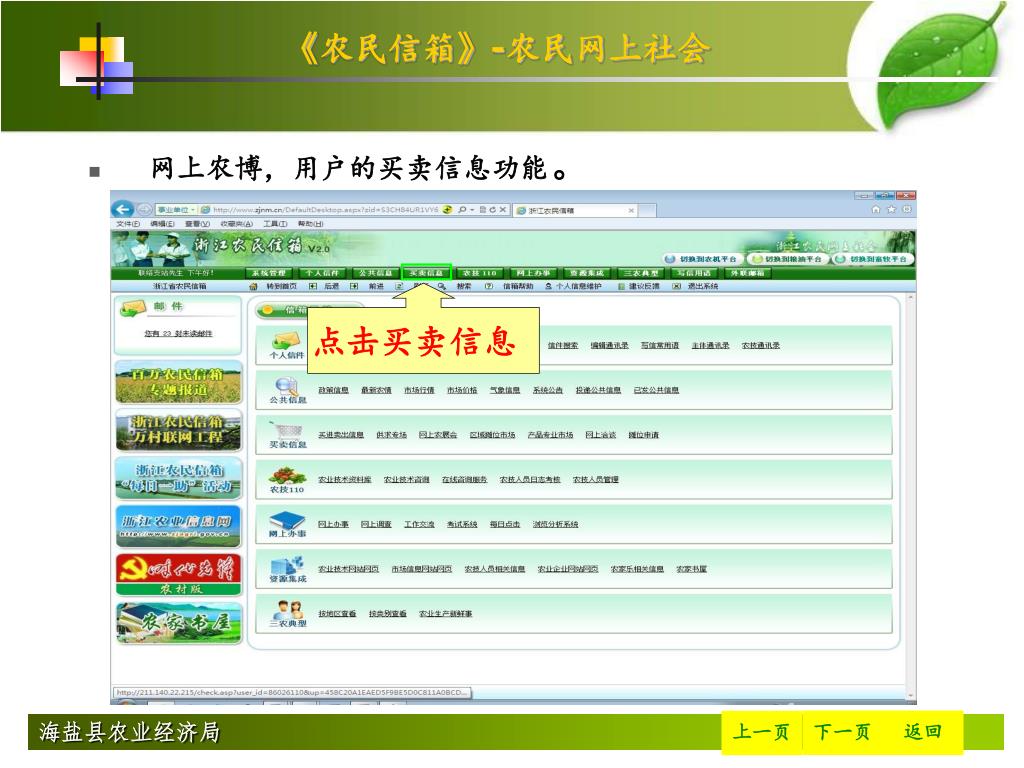This screenshot has height=768, width=1024.
Task: Open the 网上农展会 link
Action: tap(438, 435)
